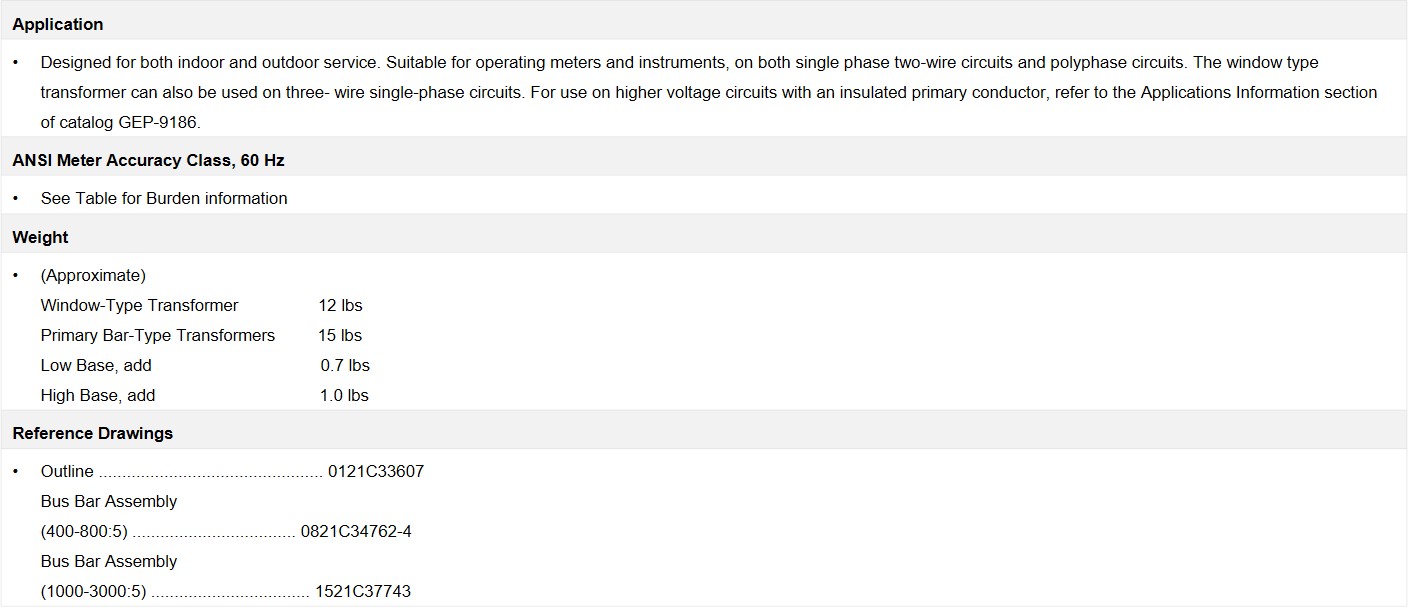The width and height of the screenshot is (1408, 612).
Task: Click Outline drawing number 0121C33607
Action: (376, 471)
